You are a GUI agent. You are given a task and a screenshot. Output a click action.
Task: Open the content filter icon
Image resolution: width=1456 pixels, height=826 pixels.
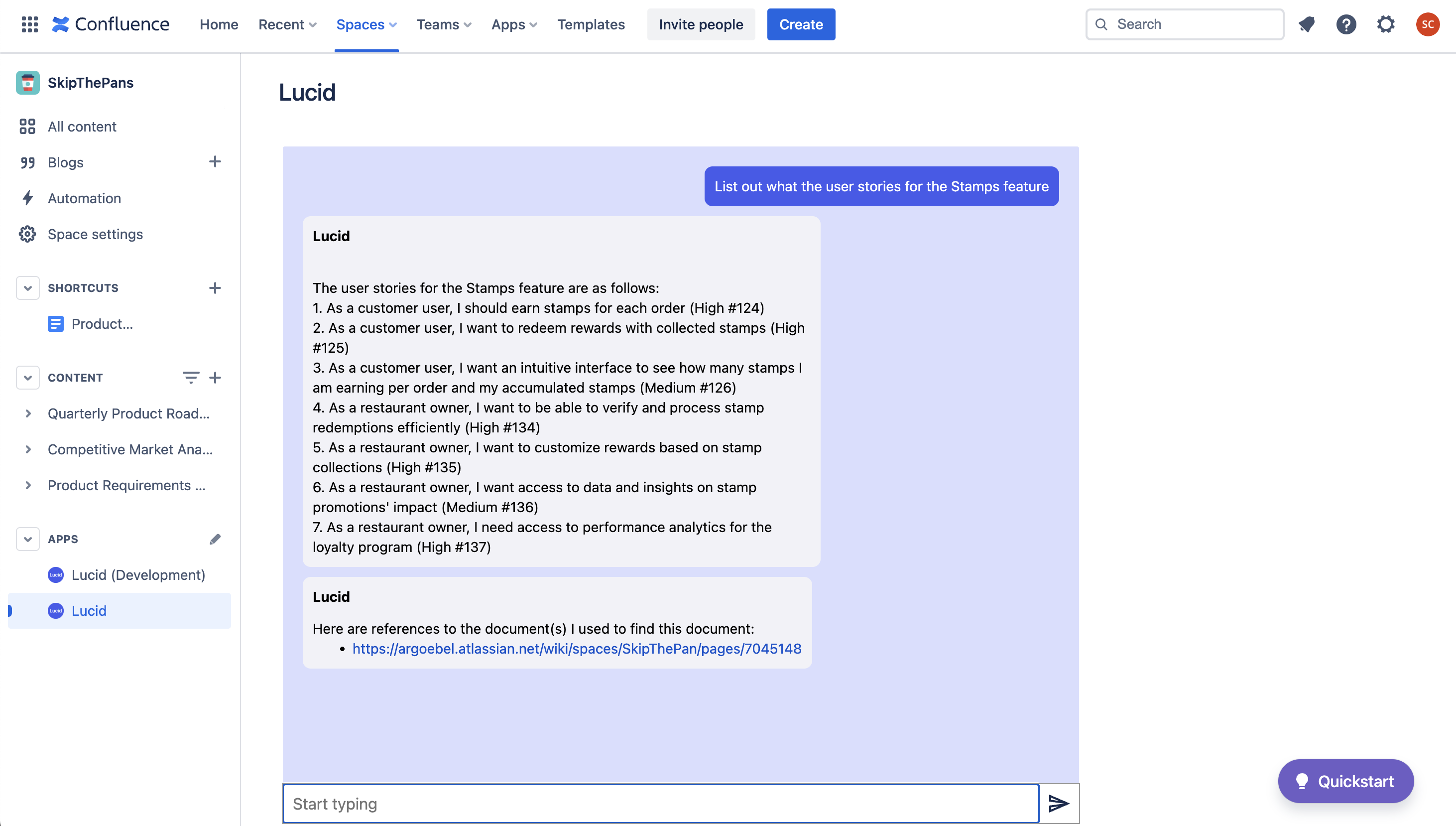(x=191, y=377)
